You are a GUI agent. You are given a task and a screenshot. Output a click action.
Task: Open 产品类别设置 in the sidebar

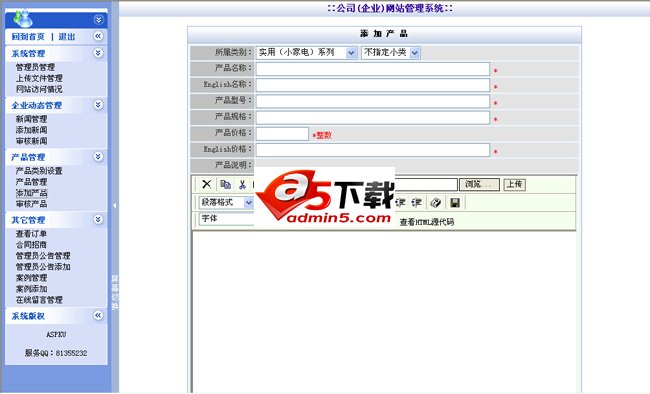click(x=39, y=171)
